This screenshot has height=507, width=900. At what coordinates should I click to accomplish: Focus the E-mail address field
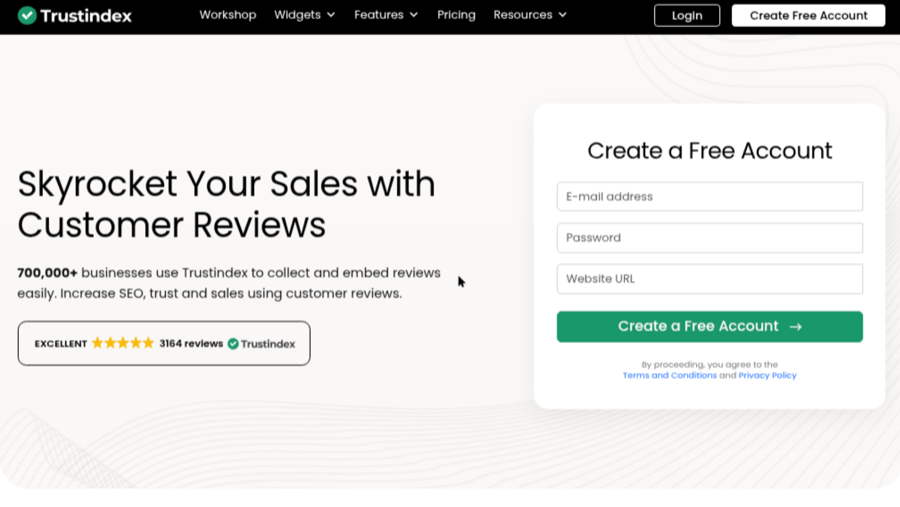coord(709,196)
